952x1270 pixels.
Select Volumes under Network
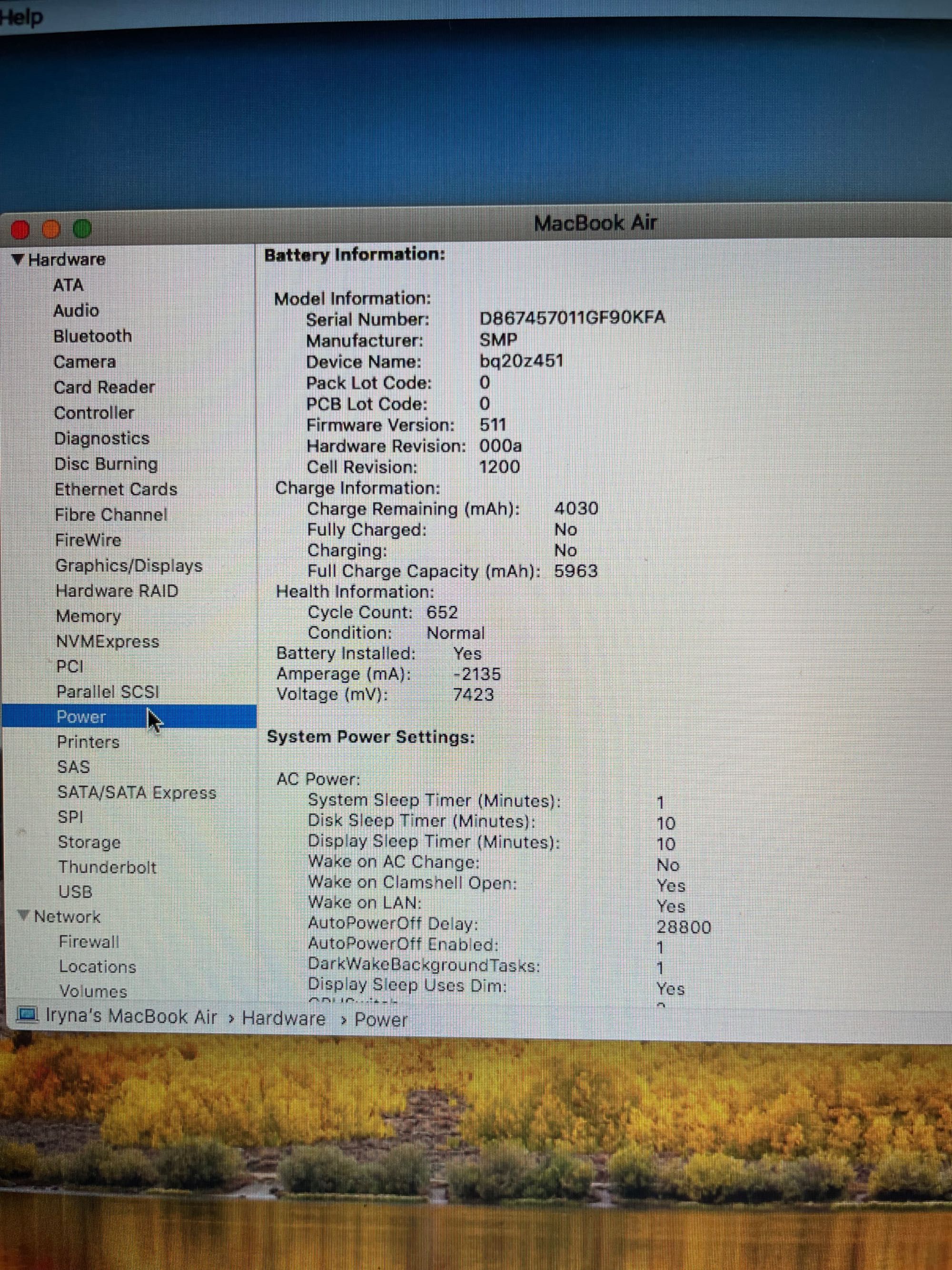click(x=93, y=991)
